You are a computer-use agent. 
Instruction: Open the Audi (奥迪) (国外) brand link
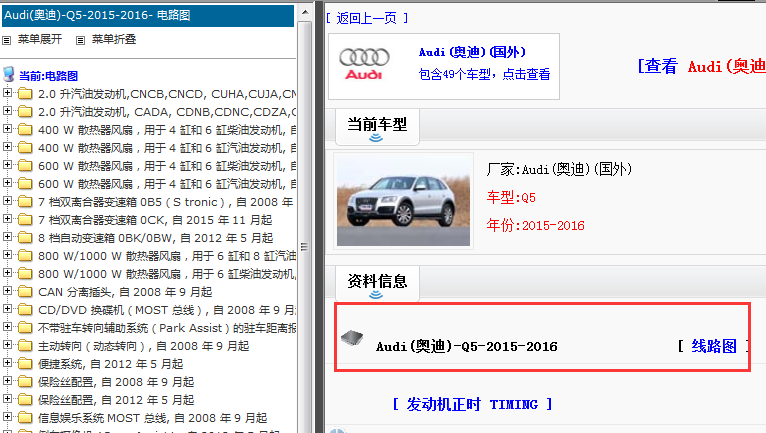click(x=472, y=52)
